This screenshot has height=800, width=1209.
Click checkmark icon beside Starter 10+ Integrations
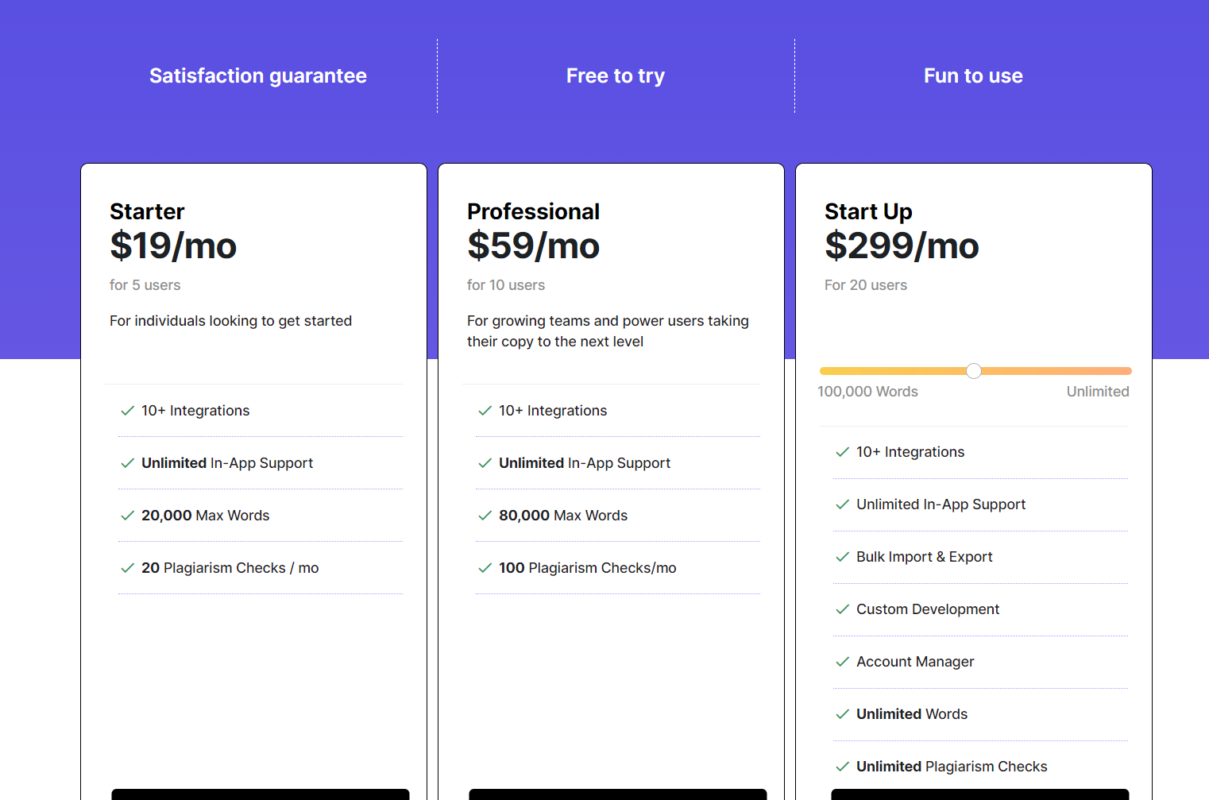click(x=127, y=411)
